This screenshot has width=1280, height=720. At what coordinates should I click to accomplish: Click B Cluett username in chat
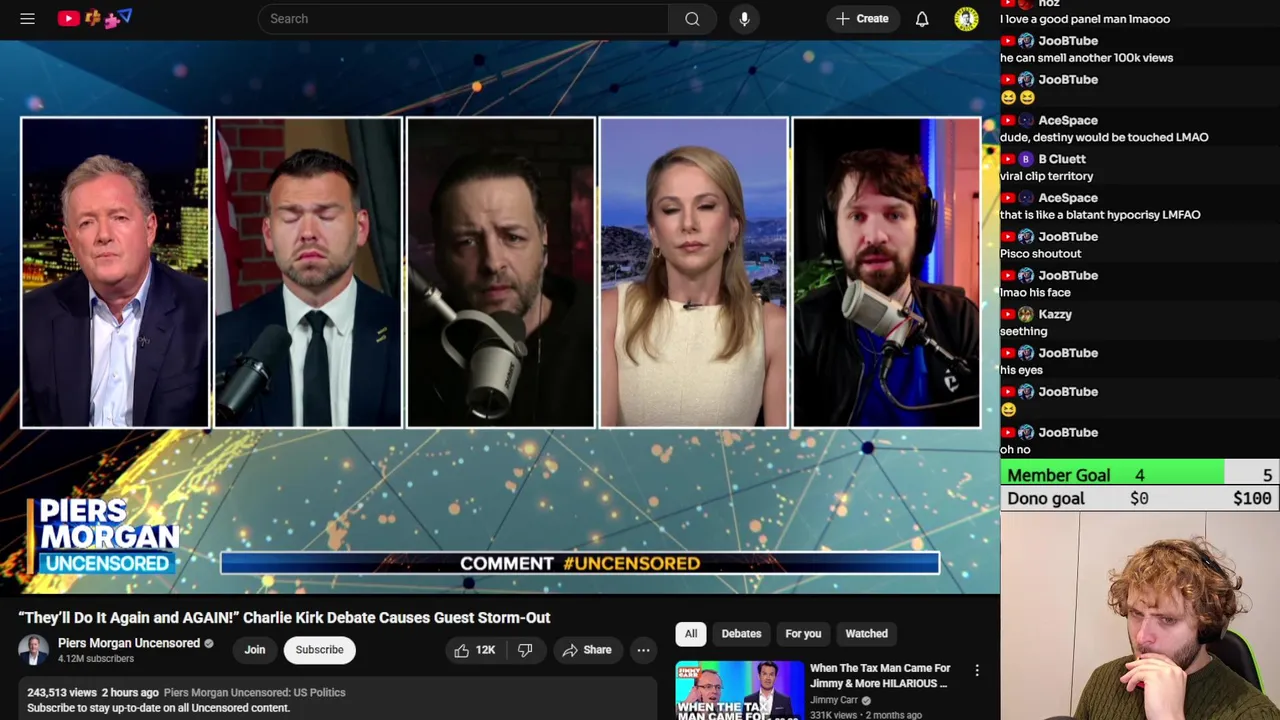tap(1062, 159)
